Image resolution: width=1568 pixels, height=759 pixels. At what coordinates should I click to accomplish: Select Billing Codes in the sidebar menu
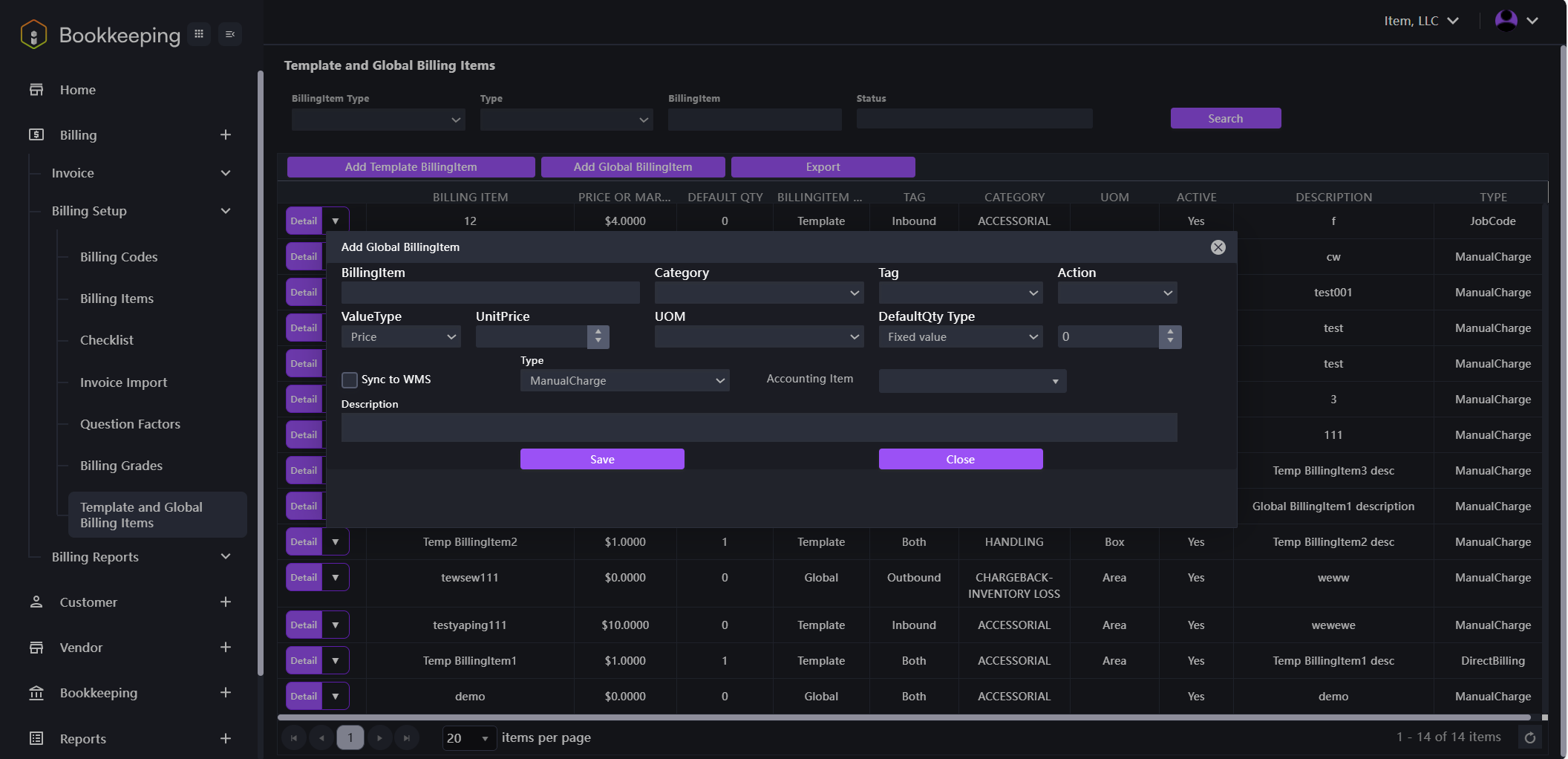(x=118, y=256)
